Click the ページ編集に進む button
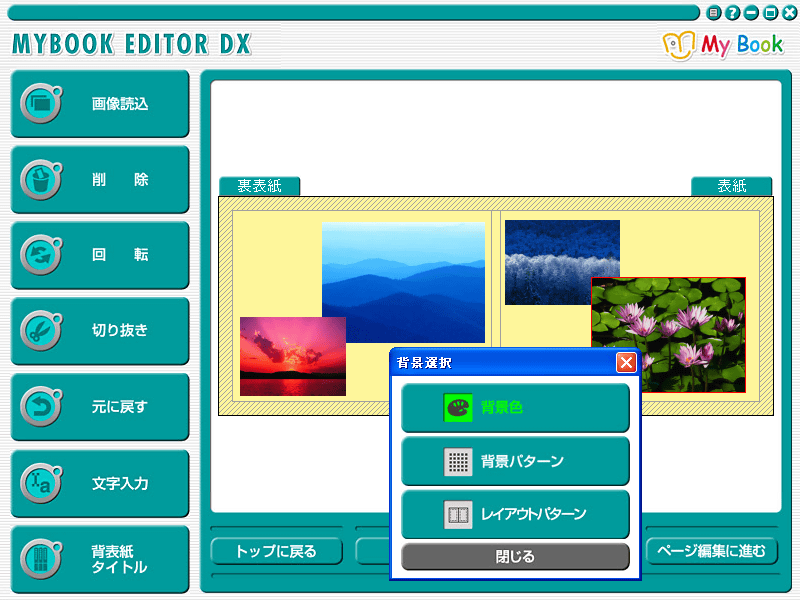Image resolution: width=800 pixels, height=600 pixels. (712, 551)
